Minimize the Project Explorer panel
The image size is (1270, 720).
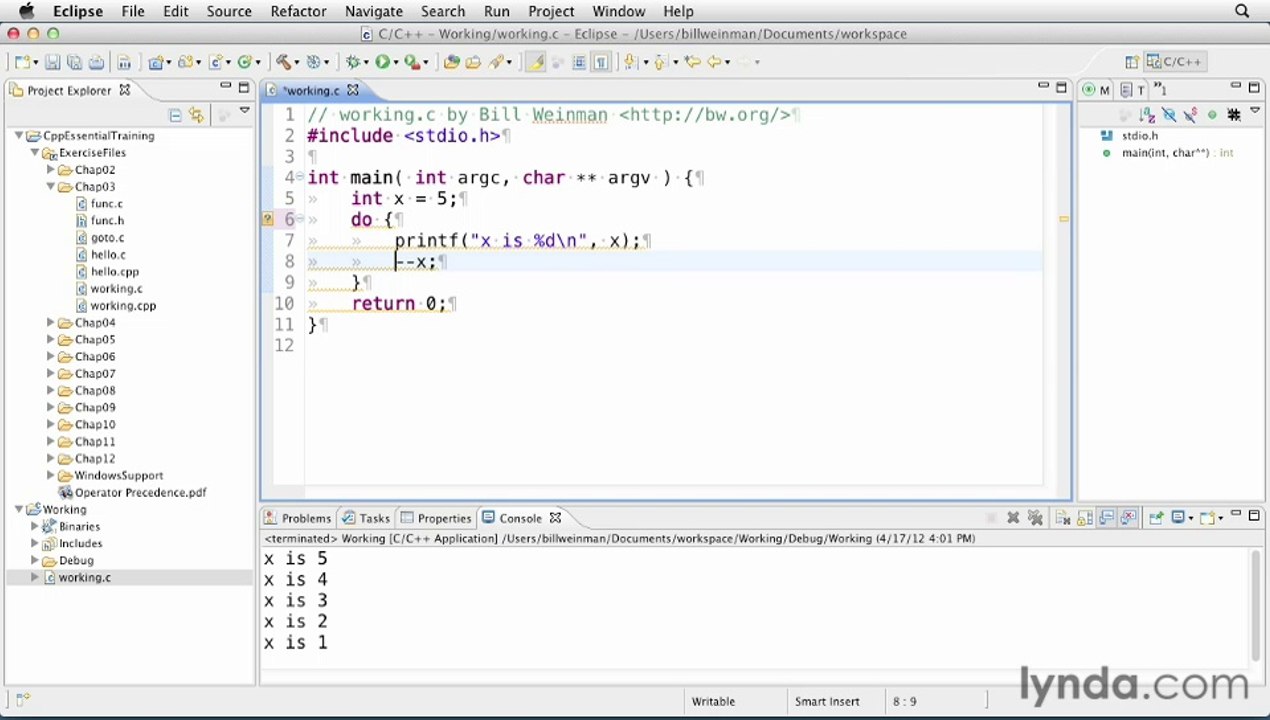tap(226, 88)
